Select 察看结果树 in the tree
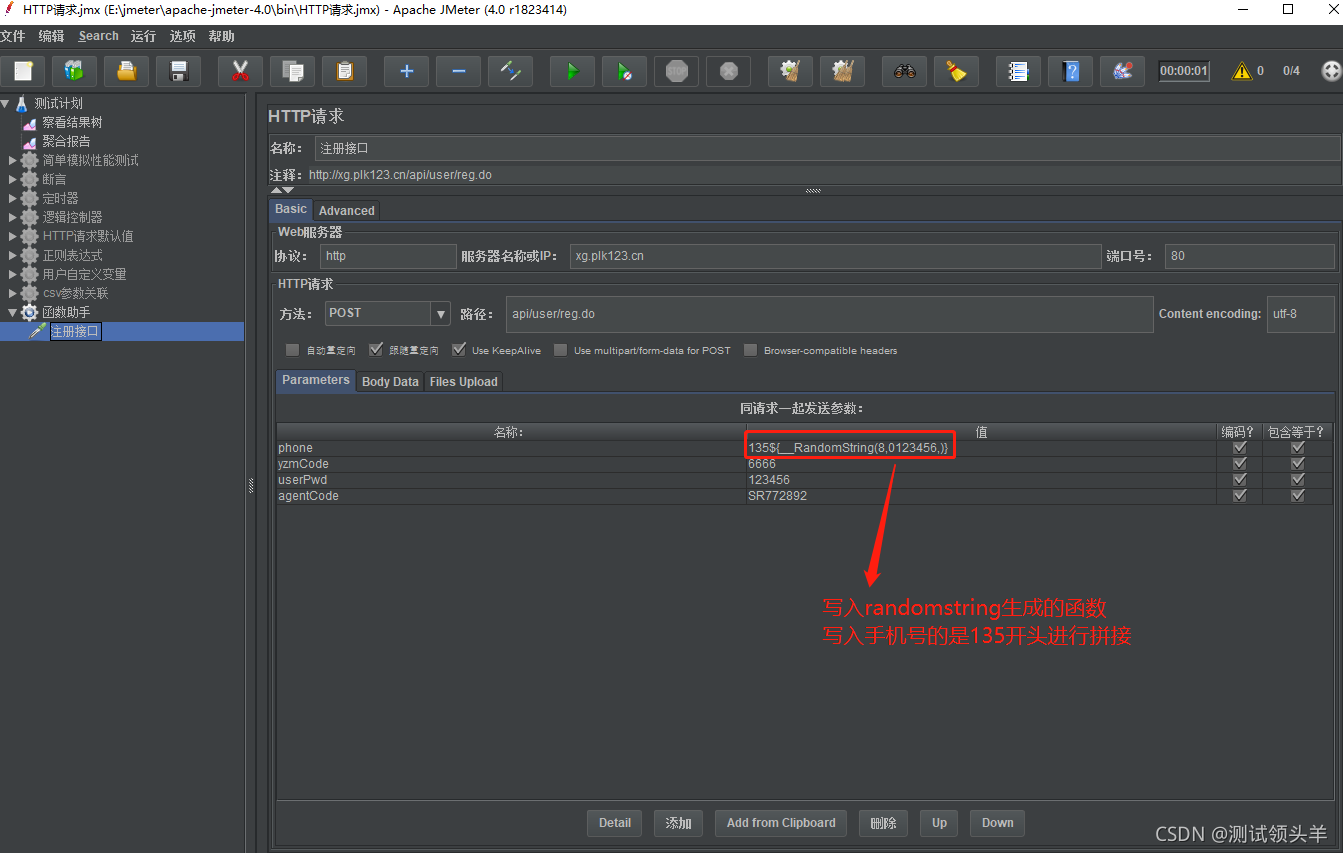 point(72,122)
